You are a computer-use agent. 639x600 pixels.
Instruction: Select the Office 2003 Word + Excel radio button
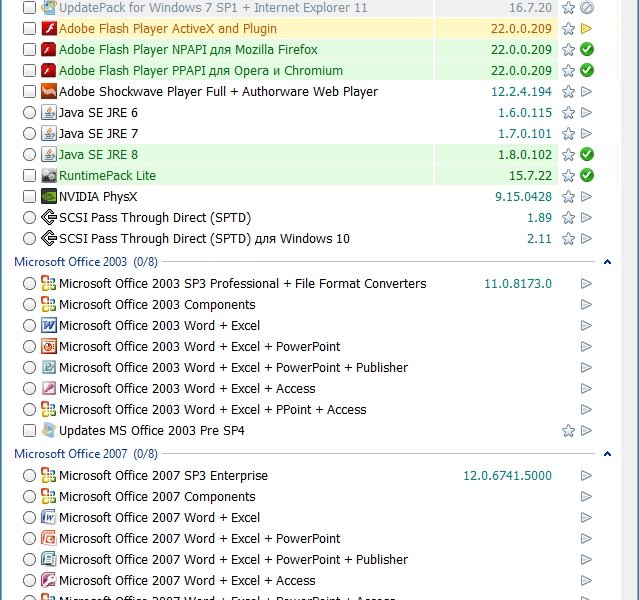pos(29,325)
